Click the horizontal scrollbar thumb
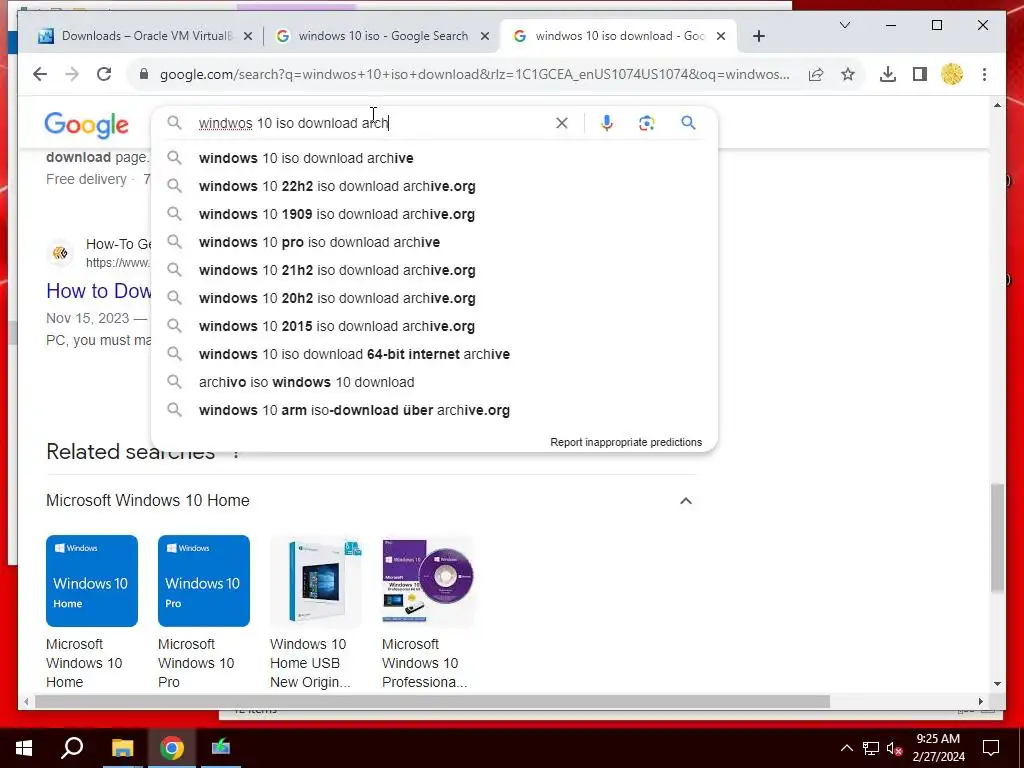The height and width of the screenshot is (768, 1024). pyautogui.click(x=432, y=701)
